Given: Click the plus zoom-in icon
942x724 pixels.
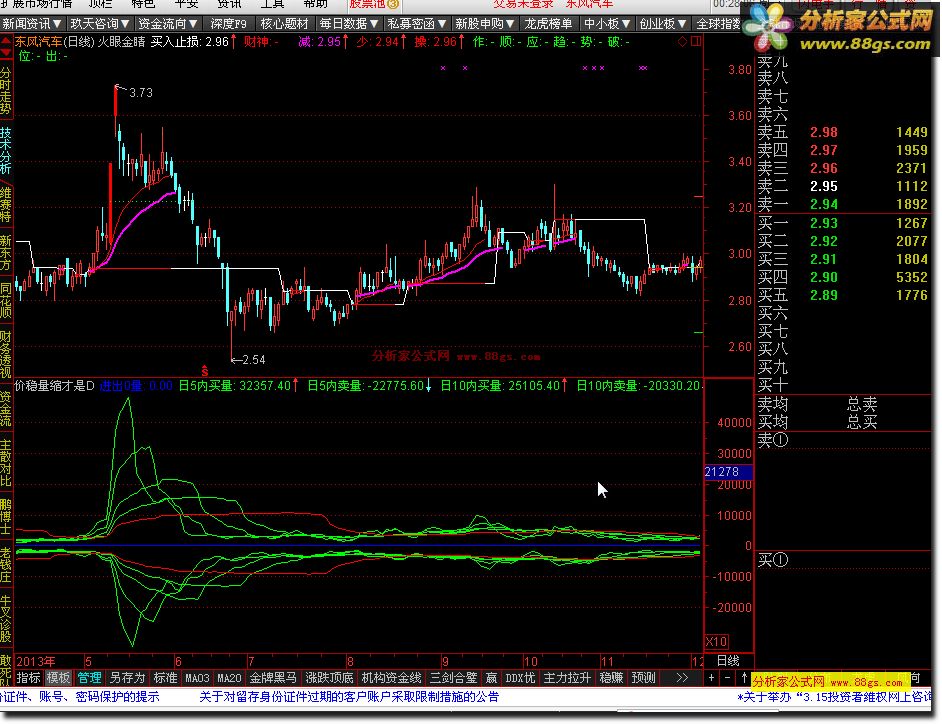Looking at the screenshot, I should [711, 678].
